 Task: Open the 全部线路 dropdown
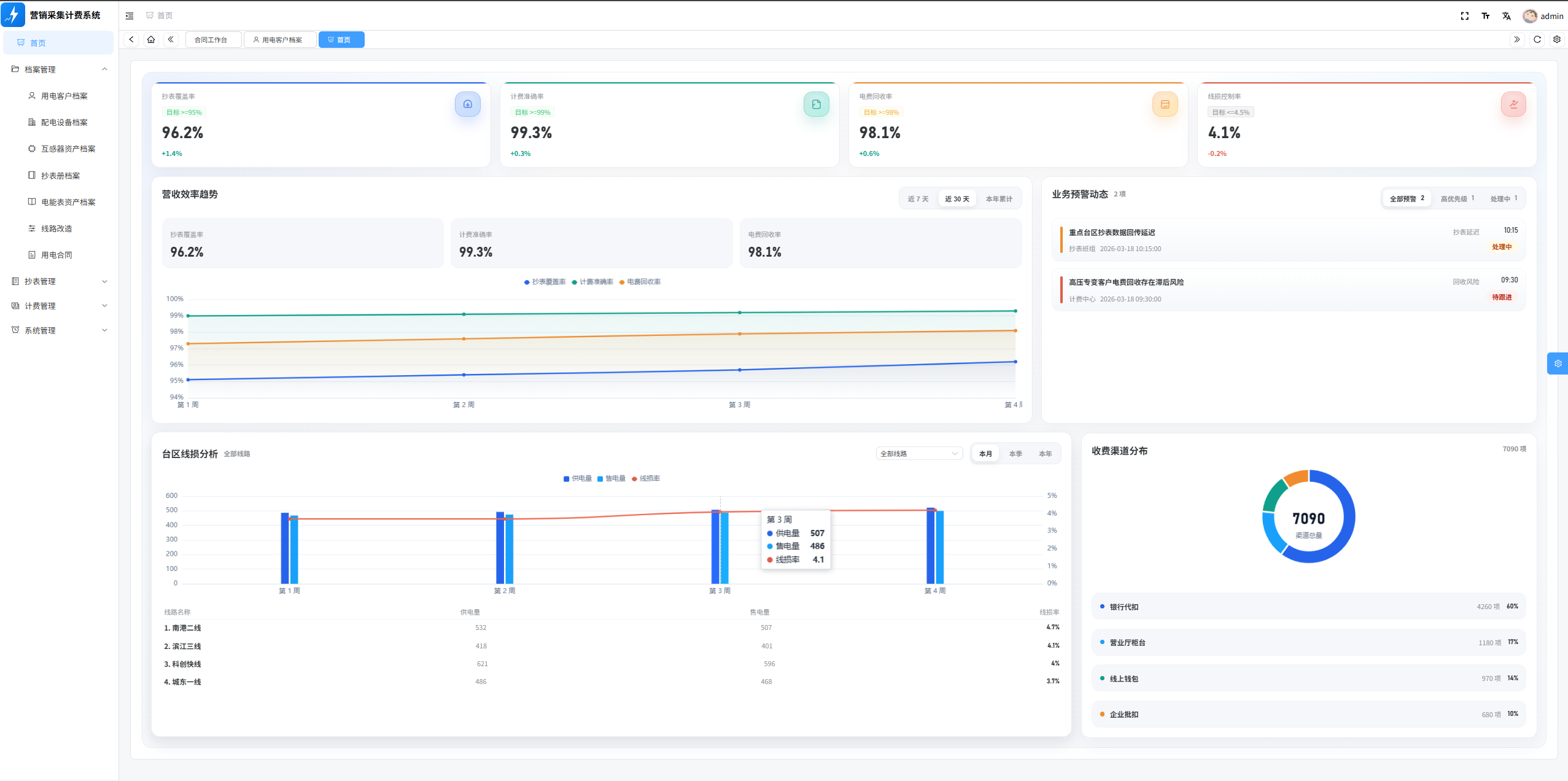919,454
